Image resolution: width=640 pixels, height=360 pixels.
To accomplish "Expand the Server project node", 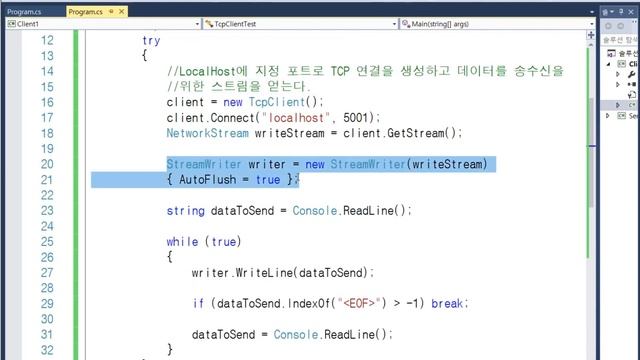I will 608,116.
